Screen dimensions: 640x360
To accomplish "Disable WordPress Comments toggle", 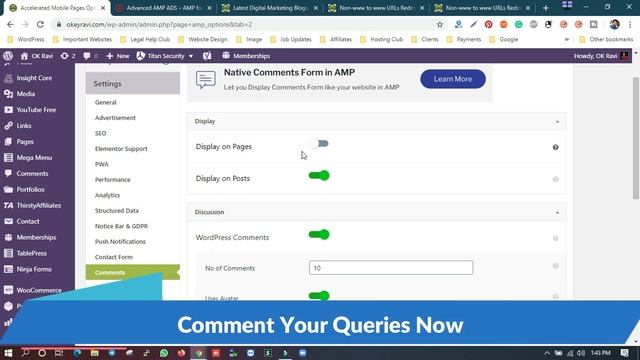I will point(319,235).
